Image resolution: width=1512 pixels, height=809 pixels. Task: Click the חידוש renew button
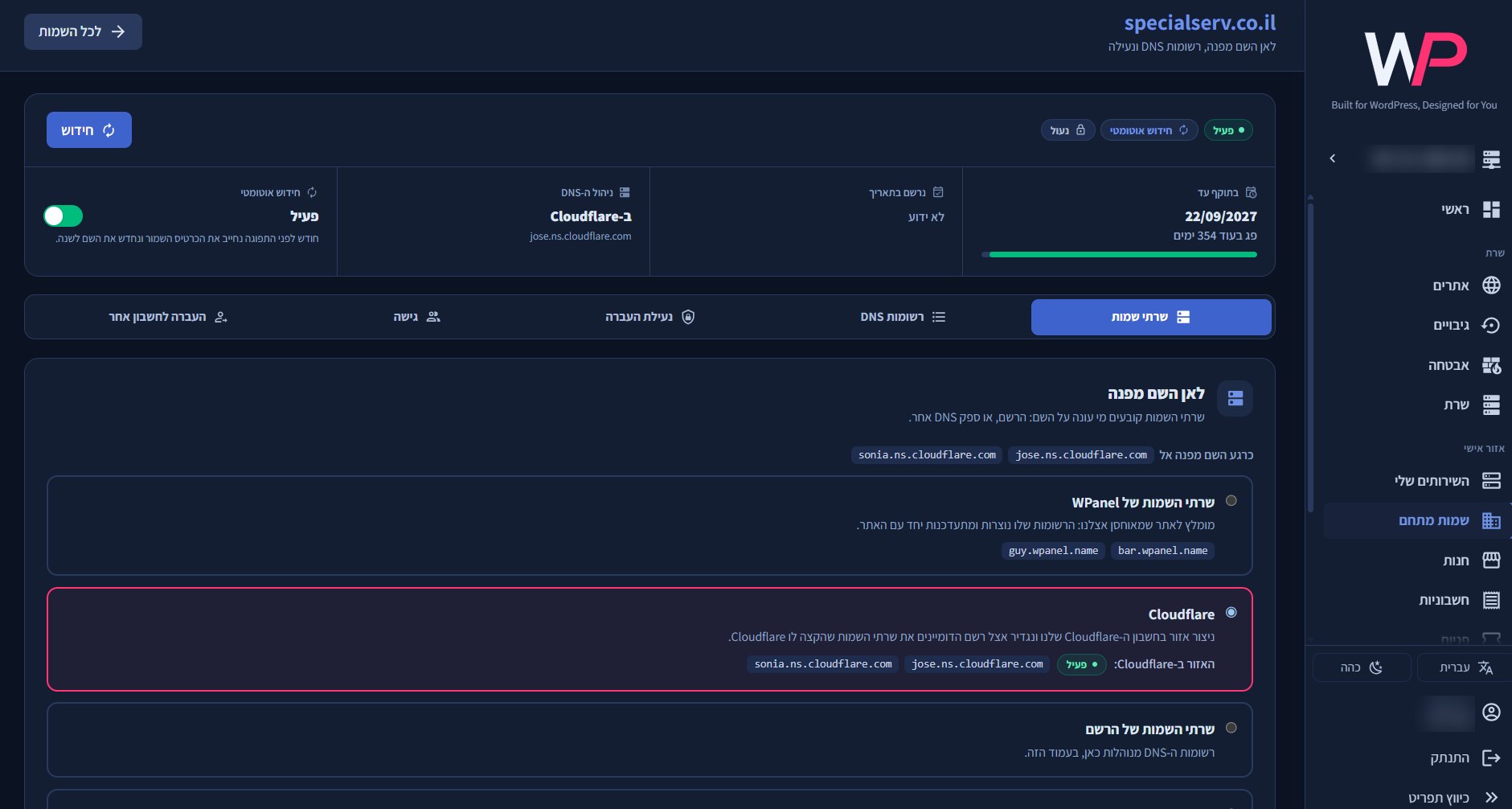point(89,130)
